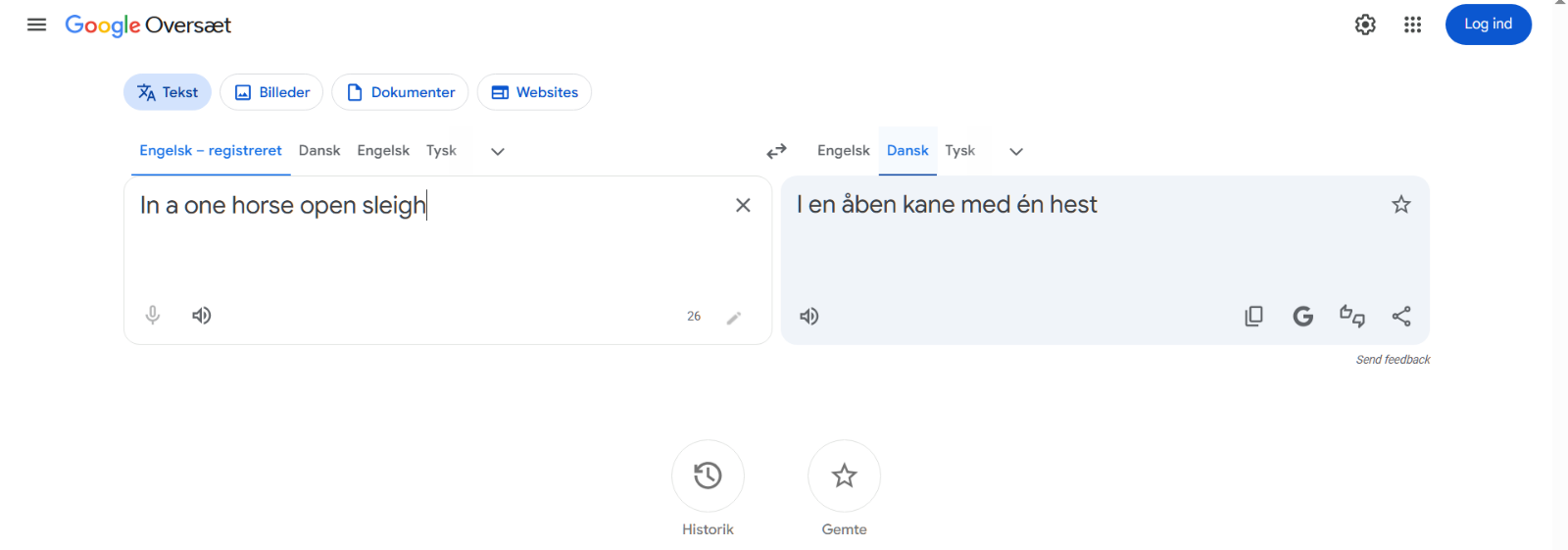Rate this translation thumbs icon
Screen dimensions: 1568x550
[1352, 316]
